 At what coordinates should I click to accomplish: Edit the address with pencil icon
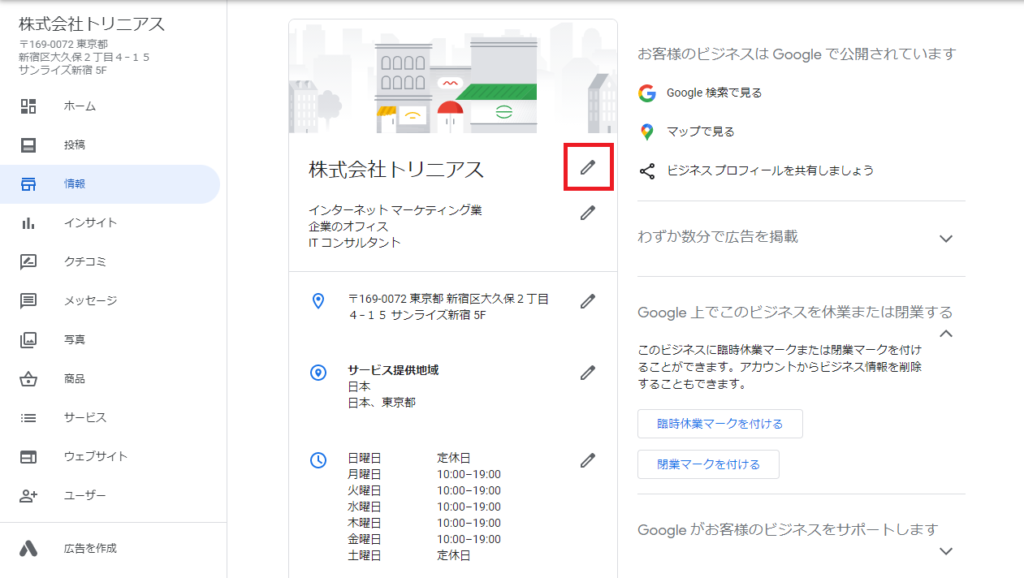point(588,301)
